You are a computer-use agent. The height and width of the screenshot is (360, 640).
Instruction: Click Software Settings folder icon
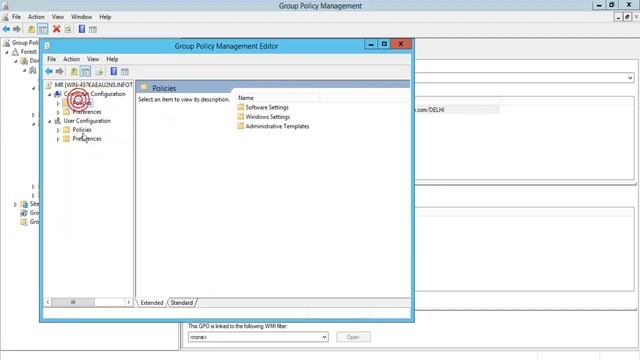click(241, 107)
